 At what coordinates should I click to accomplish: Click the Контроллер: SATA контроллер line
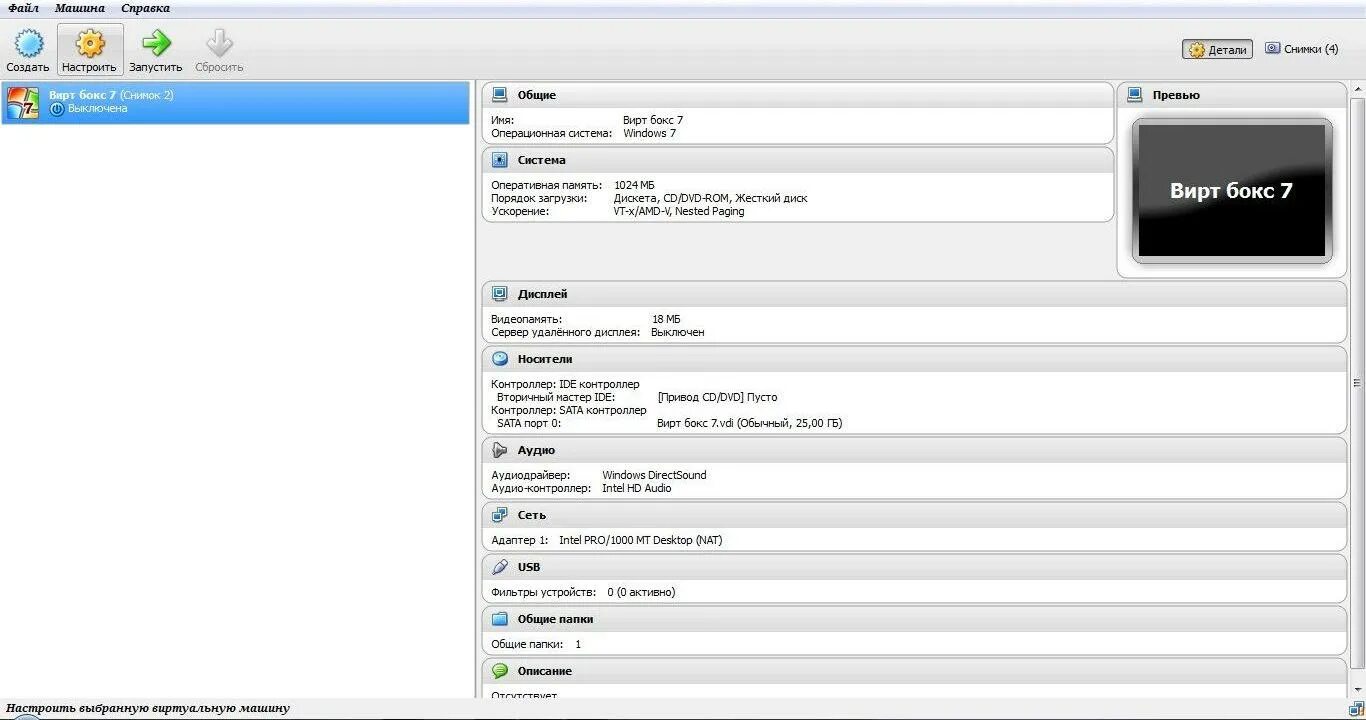[569, 410]
